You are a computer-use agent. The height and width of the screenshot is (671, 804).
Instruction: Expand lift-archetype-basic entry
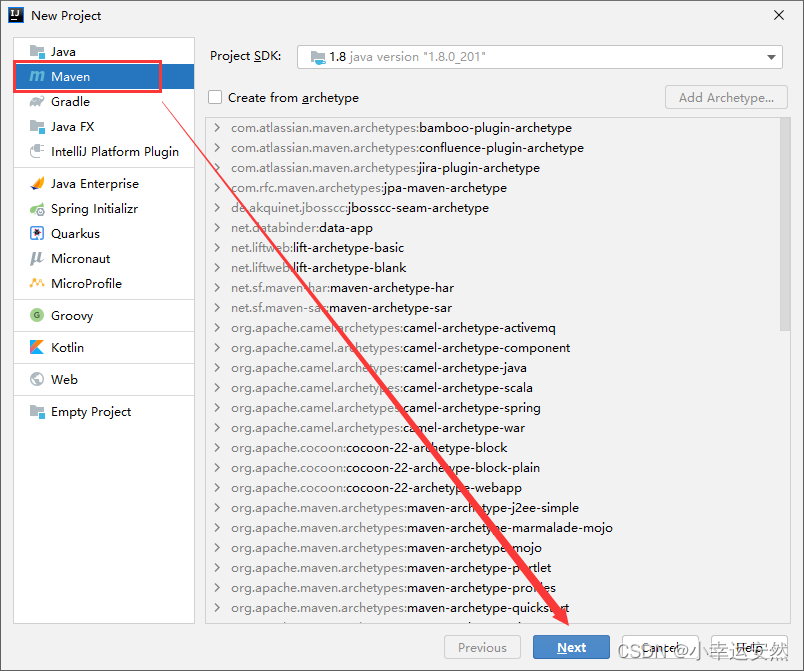pos(217,247)
